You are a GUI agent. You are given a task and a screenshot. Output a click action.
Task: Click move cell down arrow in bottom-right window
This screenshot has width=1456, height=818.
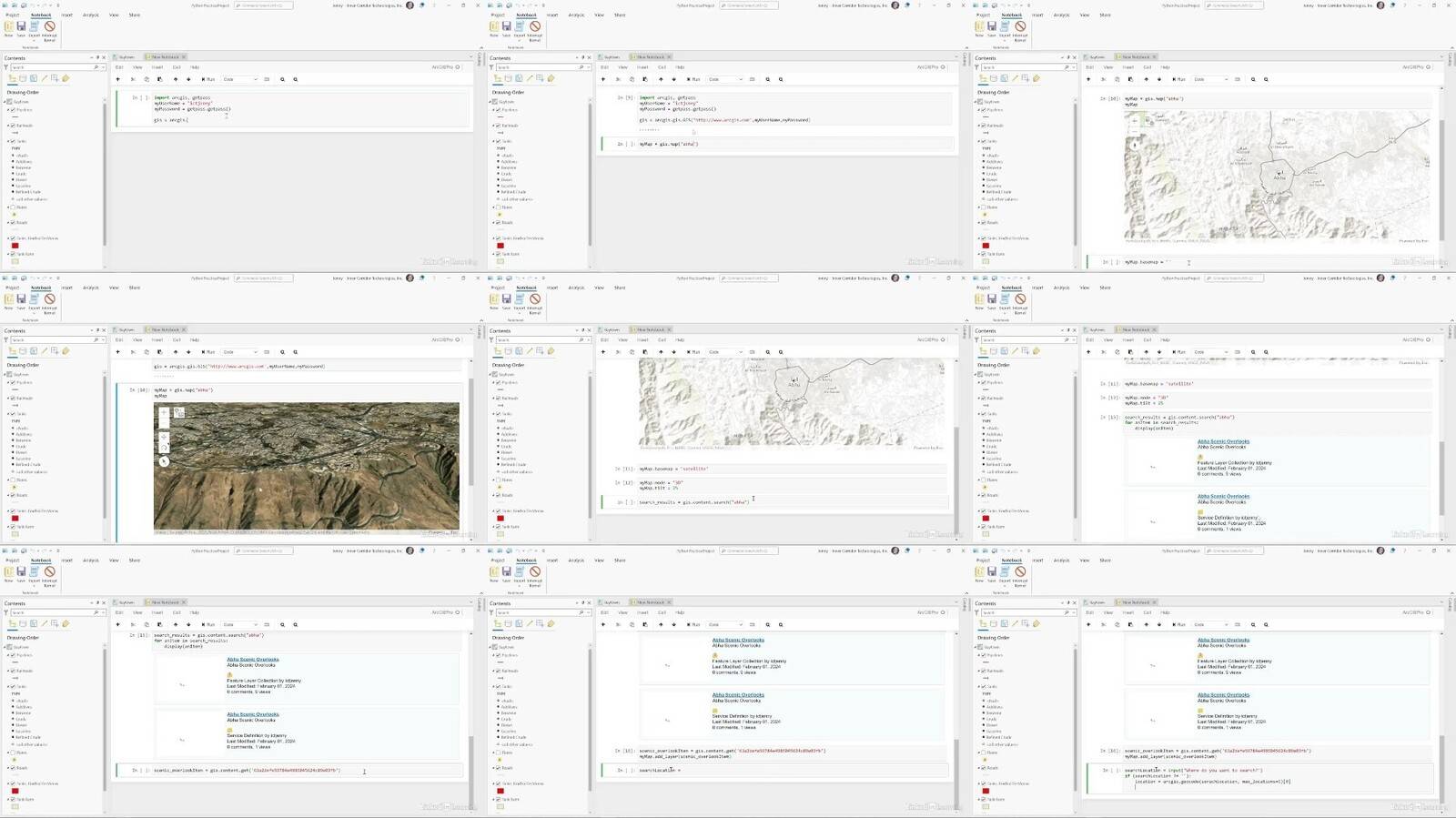(1158, 625)
